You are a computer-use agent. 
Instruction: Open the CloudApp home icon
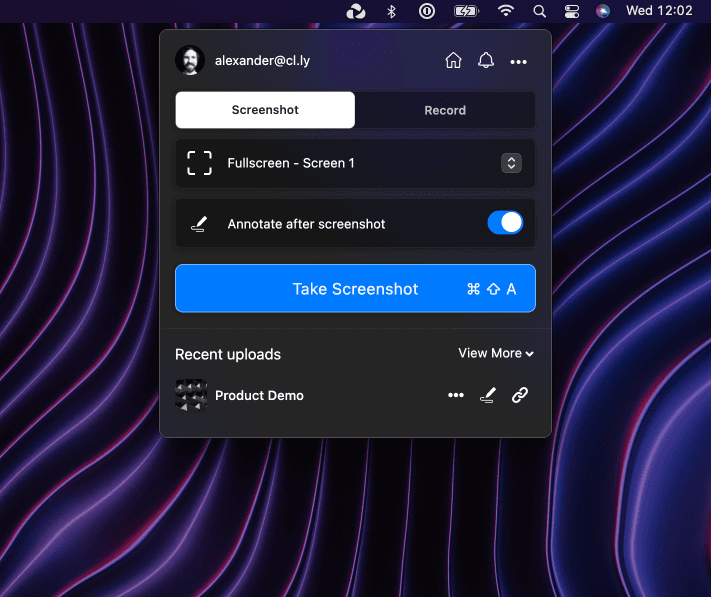pos(453,60)
